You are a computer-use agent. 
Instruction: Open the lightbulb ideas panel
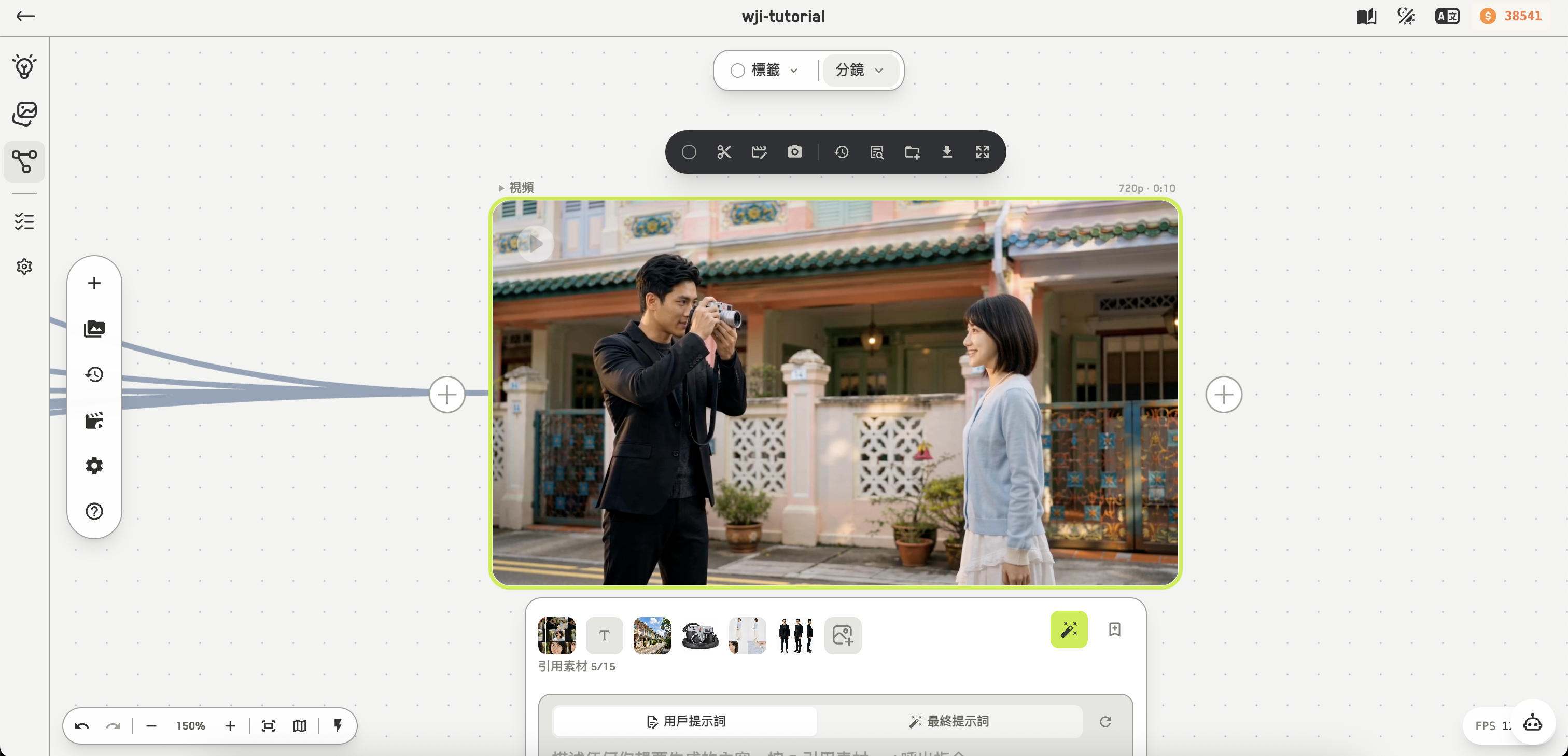pyautogui.click(x=24, y=66)
